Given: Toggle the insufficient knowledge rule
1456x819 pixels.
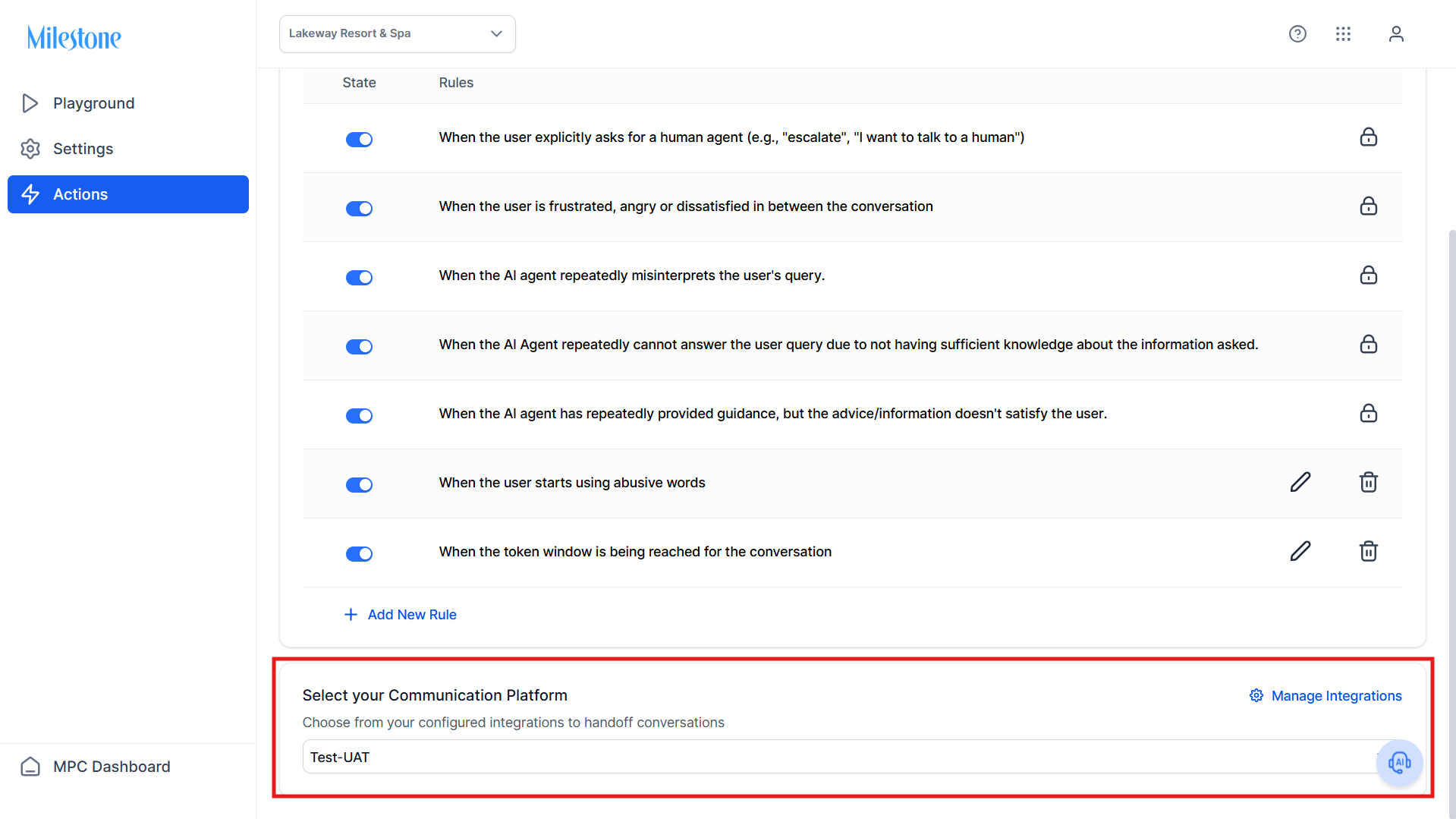Looking at the screenshot, I should pyautogui.click(x=359, y=347).
